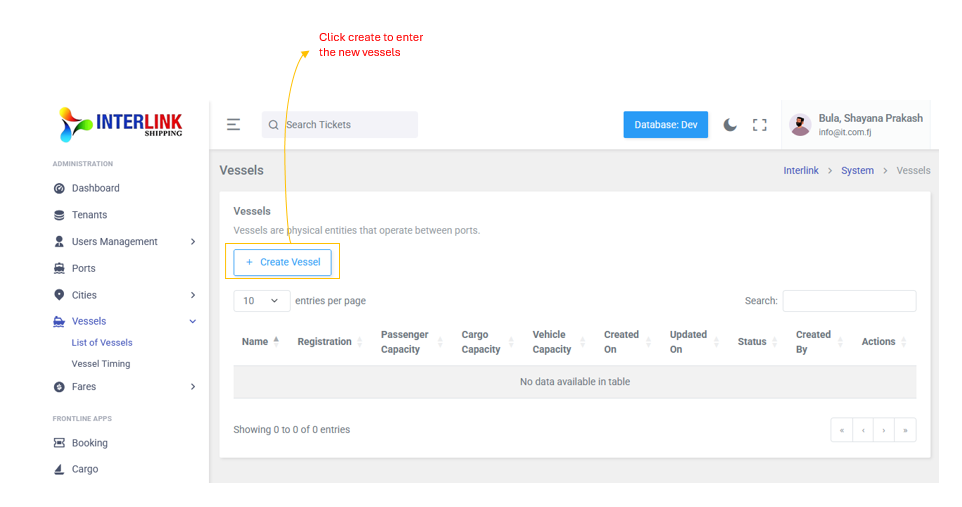
Task: Open Tenants in the sidebar
Action: [89, 215]
